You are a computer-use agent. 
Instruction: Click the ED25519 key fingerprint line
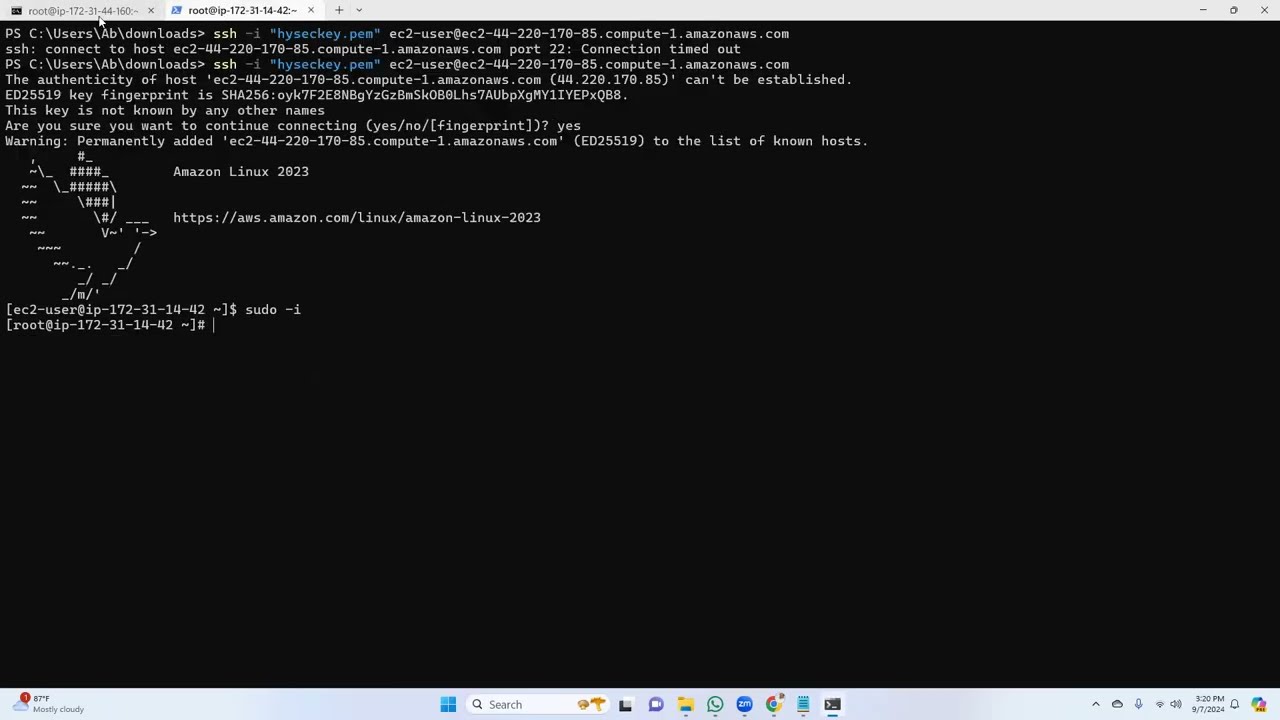[317, 95]
